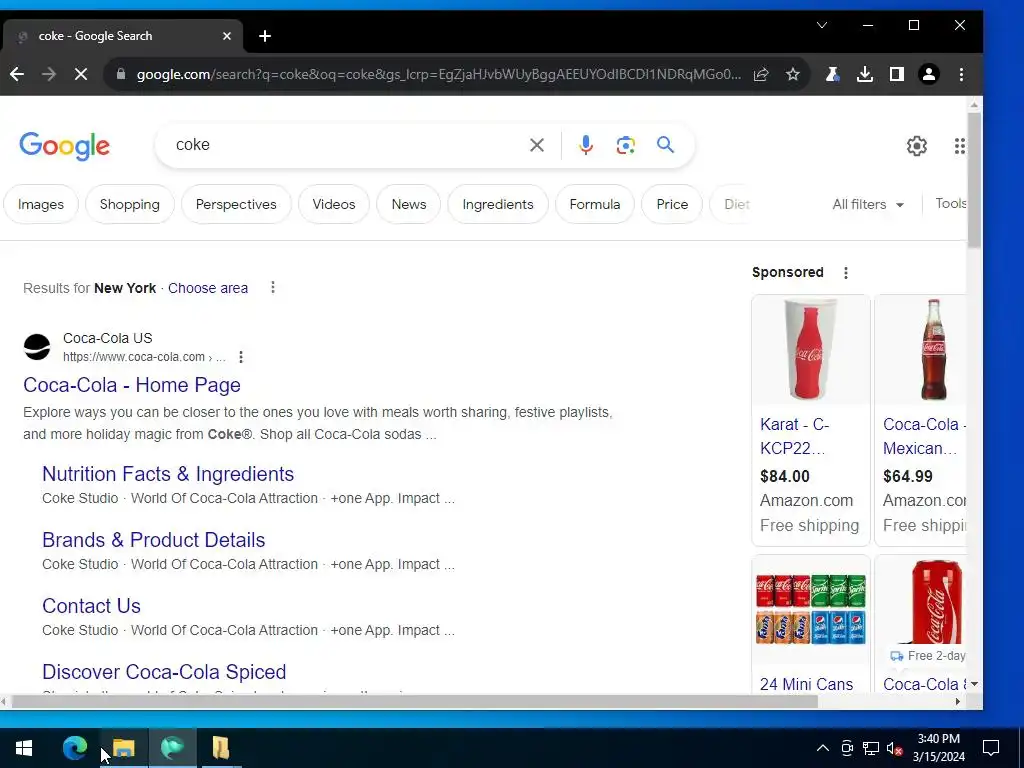Choose area for location results
1024x768 pixels.
point(208,288)
